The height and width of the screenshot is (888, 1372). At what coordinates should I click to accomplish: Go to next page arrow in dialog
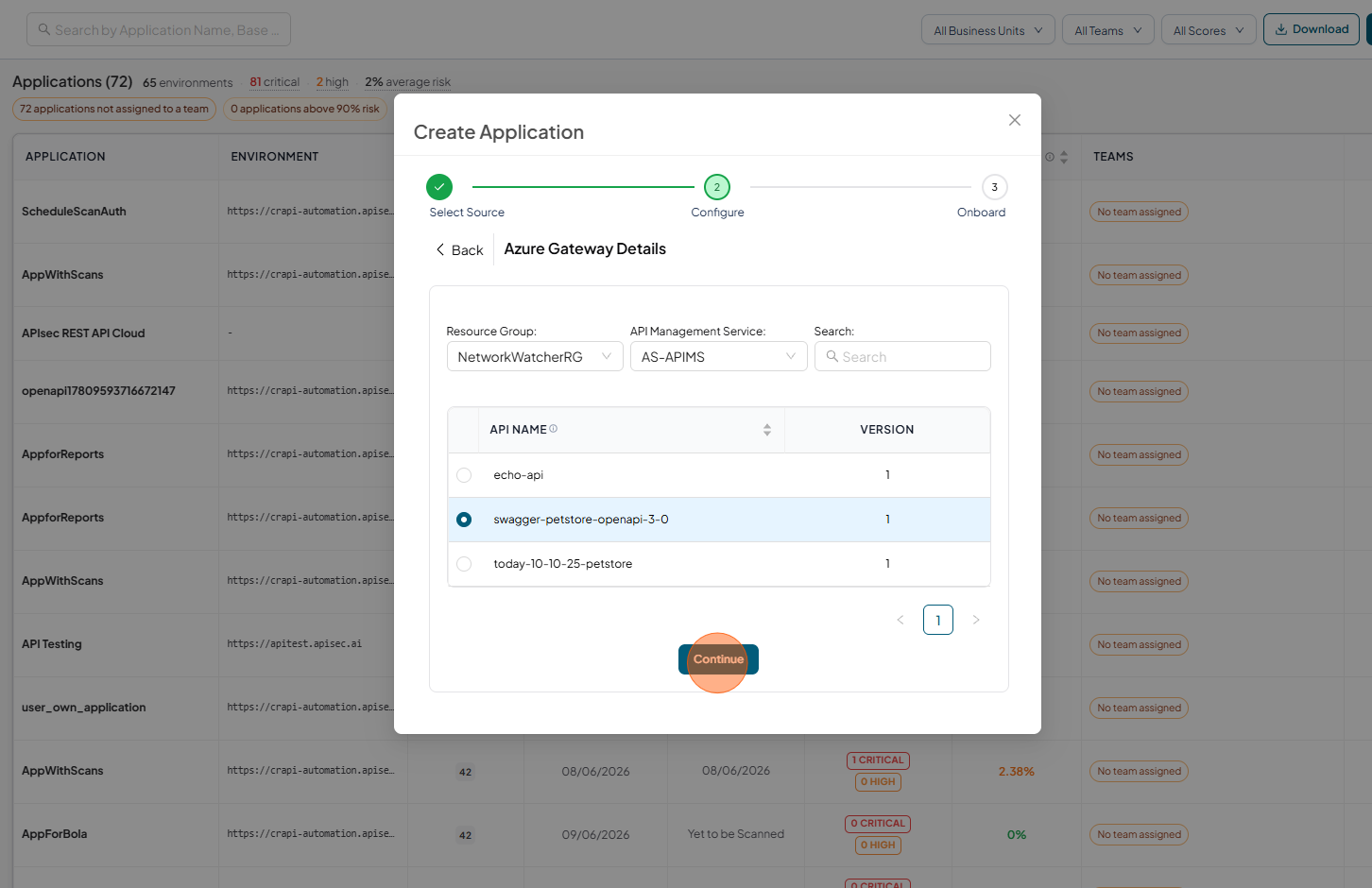(x=976, y=620)
